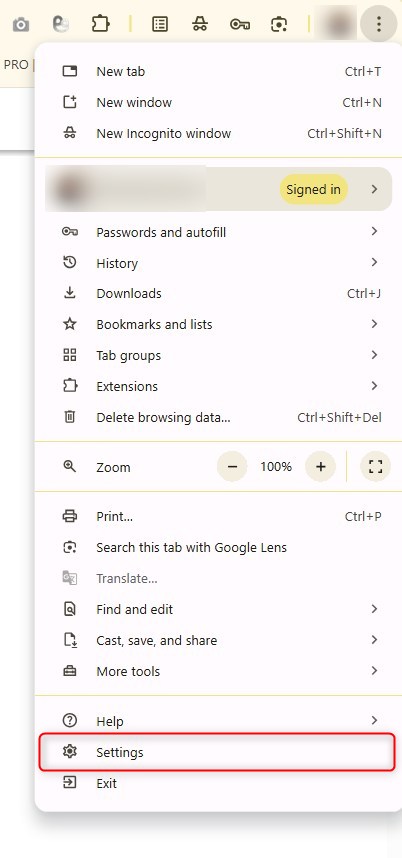Click the incognito-style spy extension icon
The image size is (402, 858).
(x=200, y=24)
